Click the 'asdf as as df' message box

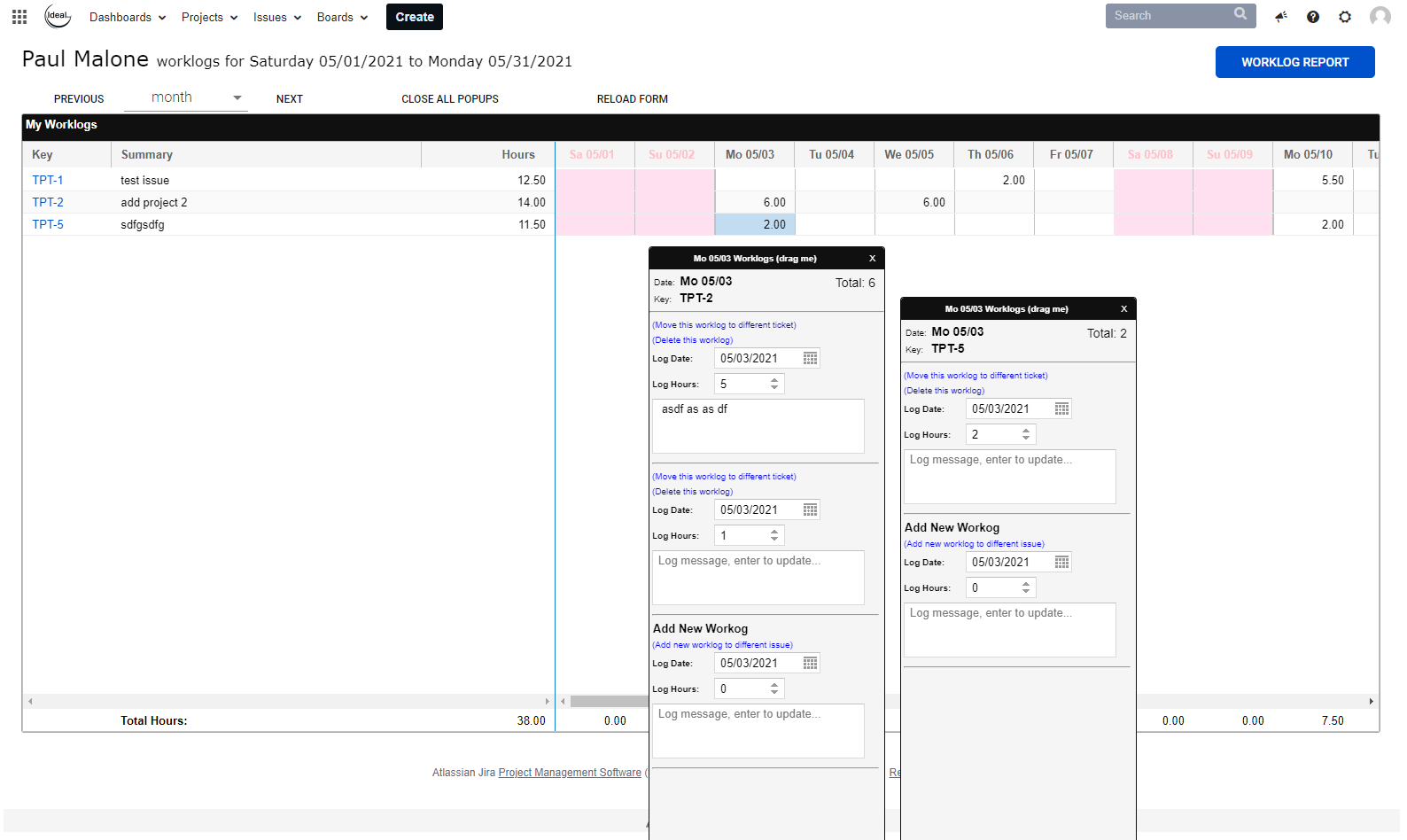[758, 426]
